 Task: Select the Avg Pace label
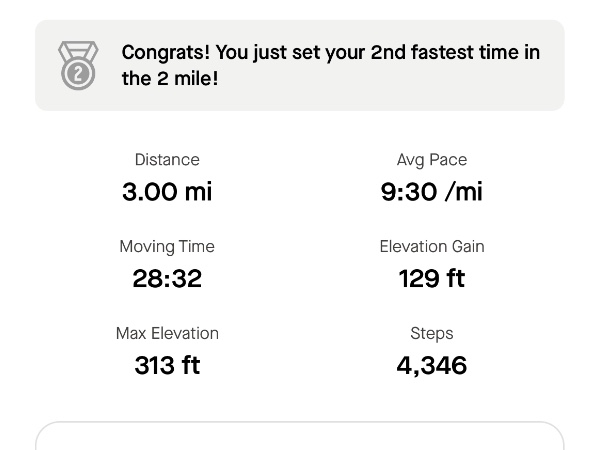pyautogui.click(x=432, y=160)
